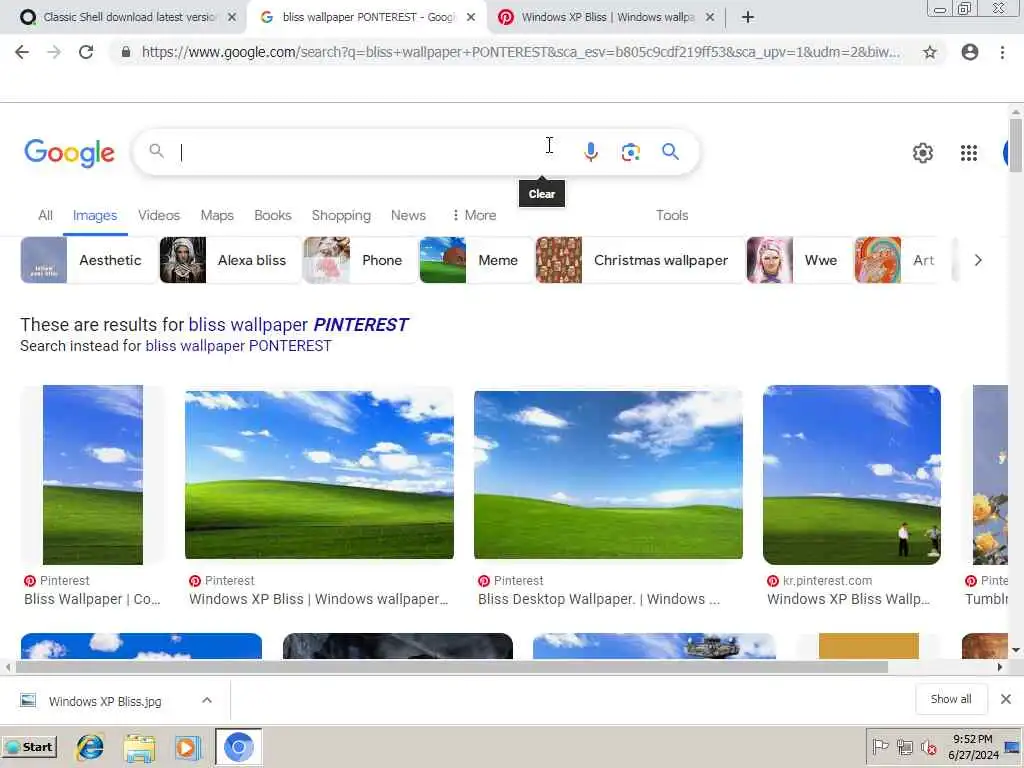Viewport: 1024px width, 768px height.
Task: Open the Bliss Desktop Wallpaper thumbnail
Action: click(x=608, y=475)
